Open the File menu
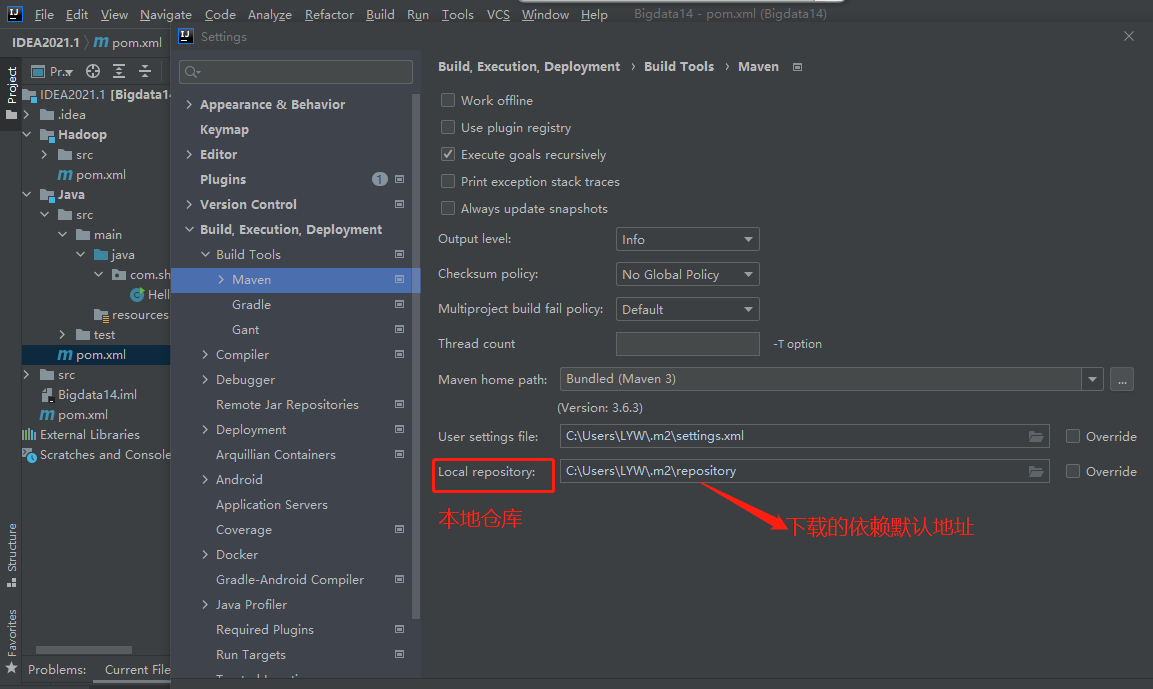Image resolution: width=1153 pixels, height=689 pixels. [43, 15]
